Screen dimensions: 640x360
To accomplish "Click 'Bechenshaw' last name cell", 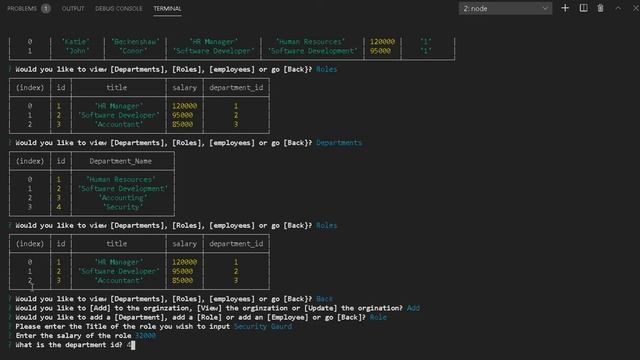I will [135, 42].
